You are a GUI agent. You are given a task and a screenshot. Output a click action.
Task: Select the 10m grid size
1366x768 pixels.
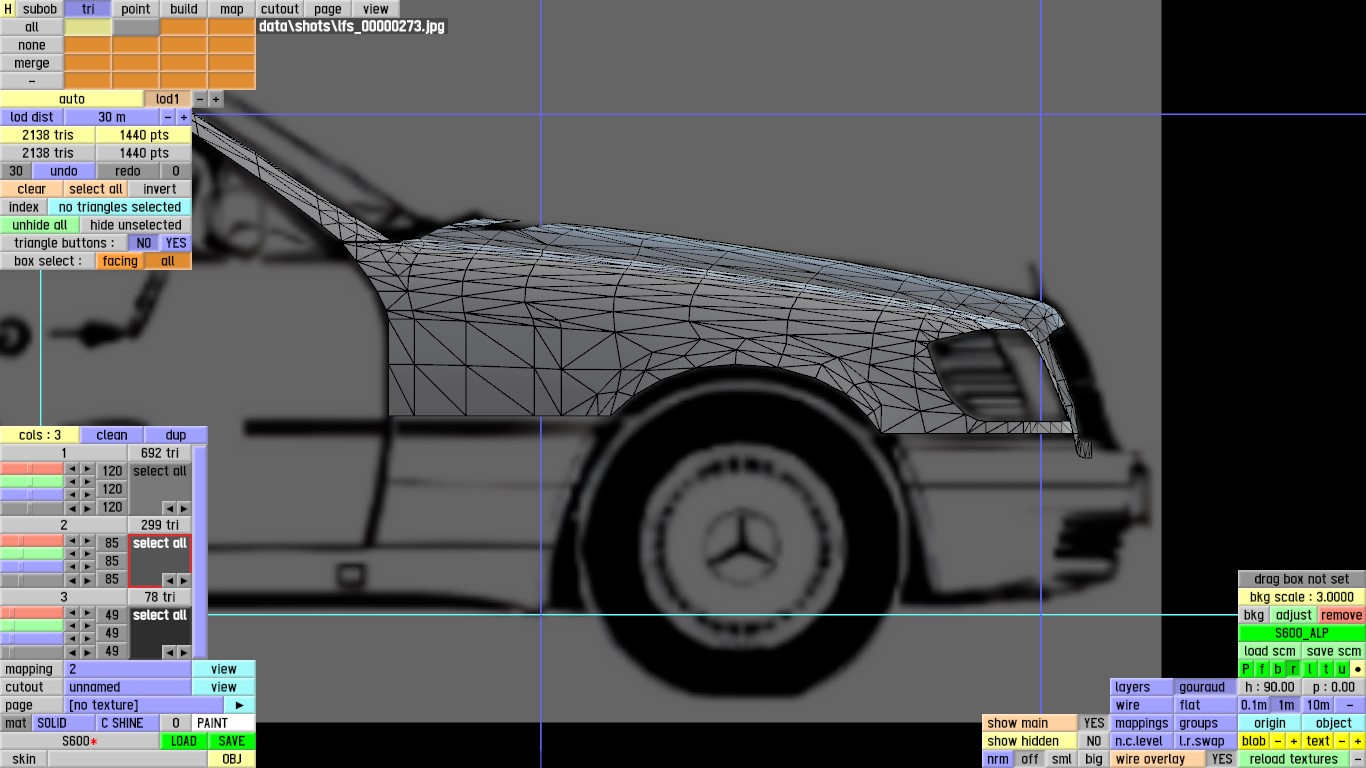1318,705
